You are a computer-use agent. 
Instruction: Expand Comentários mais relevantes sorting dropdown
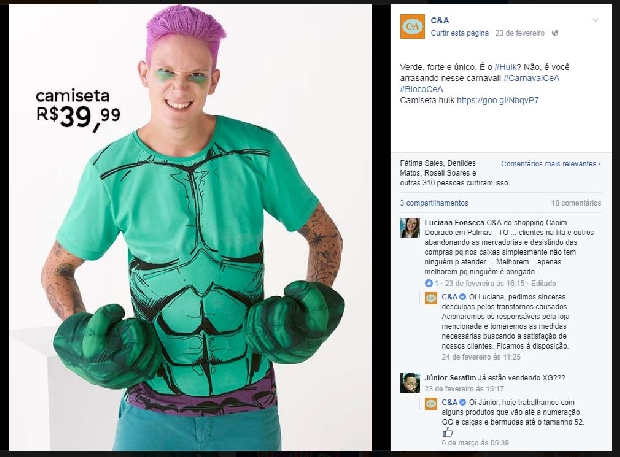pyautogui.click(x=551, y=163)
